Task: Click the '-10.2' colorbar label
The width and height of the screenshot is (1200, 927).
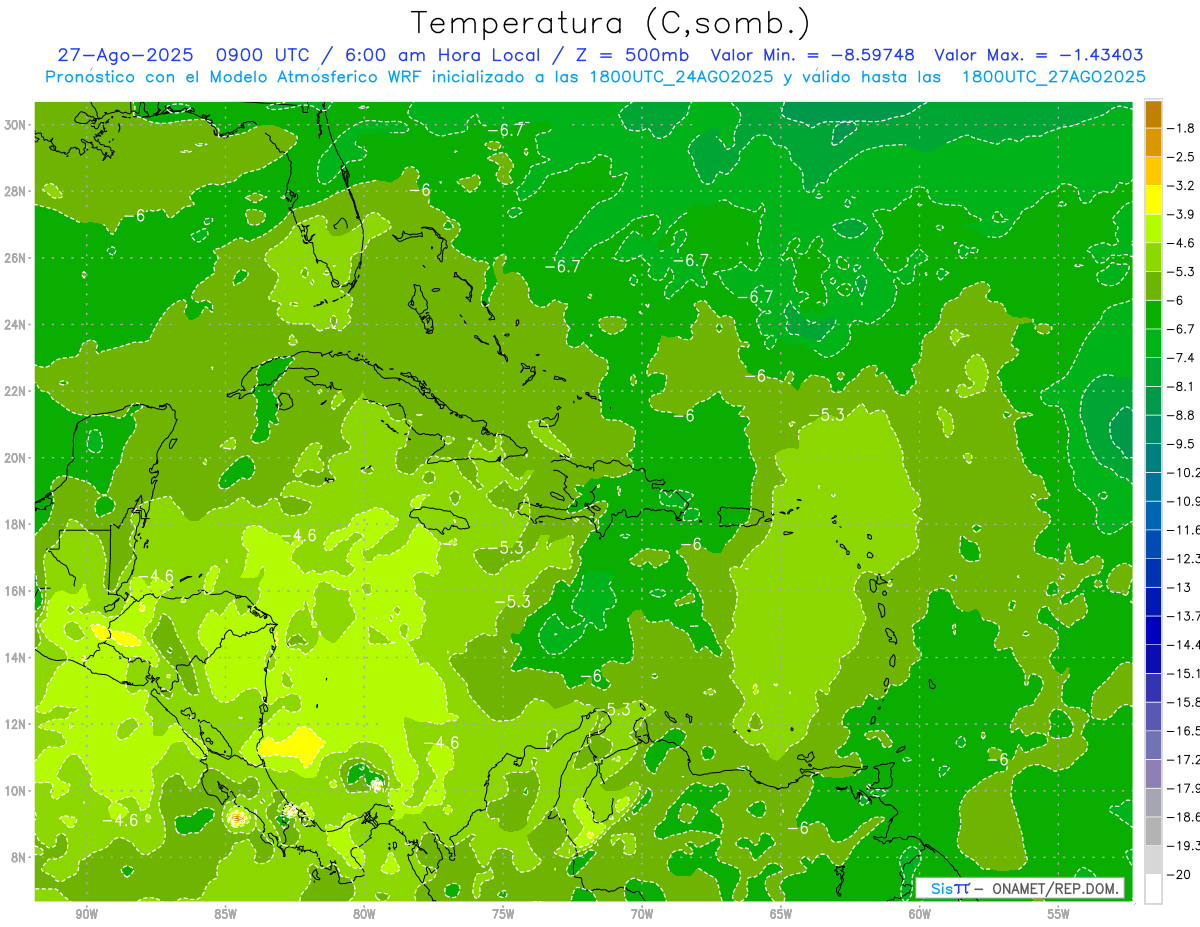Action: tap(1184, 473)
